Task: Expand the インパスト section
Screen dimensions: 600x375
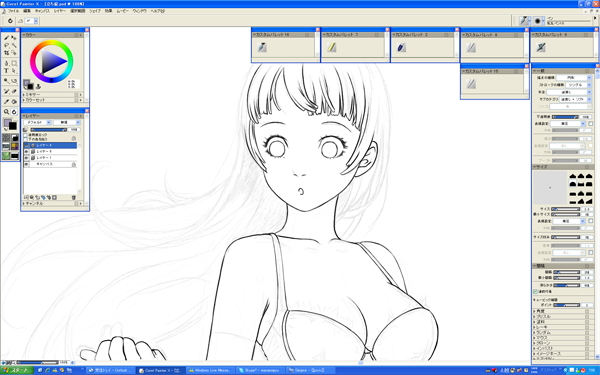Action: tap(535, 348)
